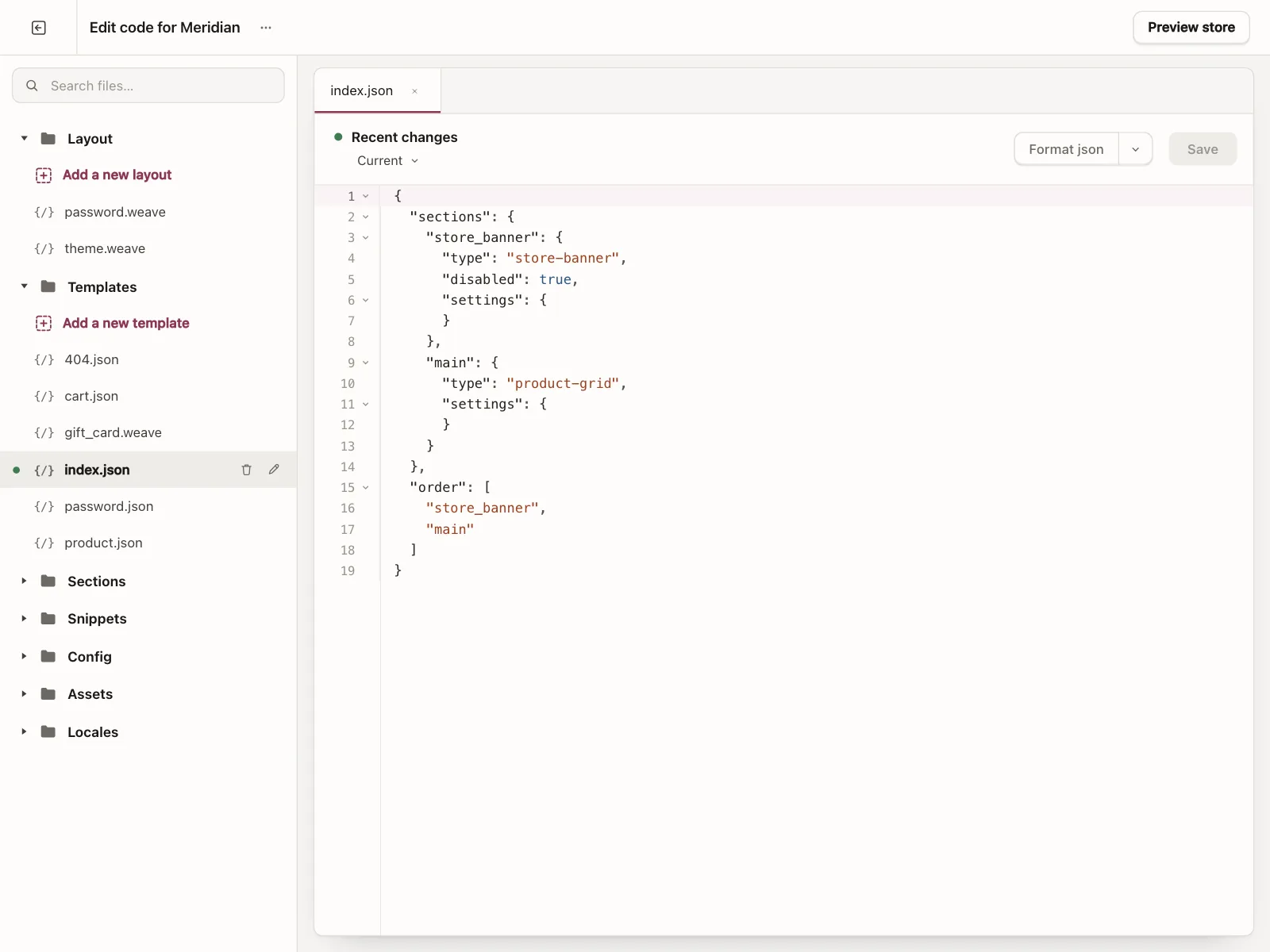Click the Add a new template link
This screenshot has height=952, width=1270.
coord(125,324)
